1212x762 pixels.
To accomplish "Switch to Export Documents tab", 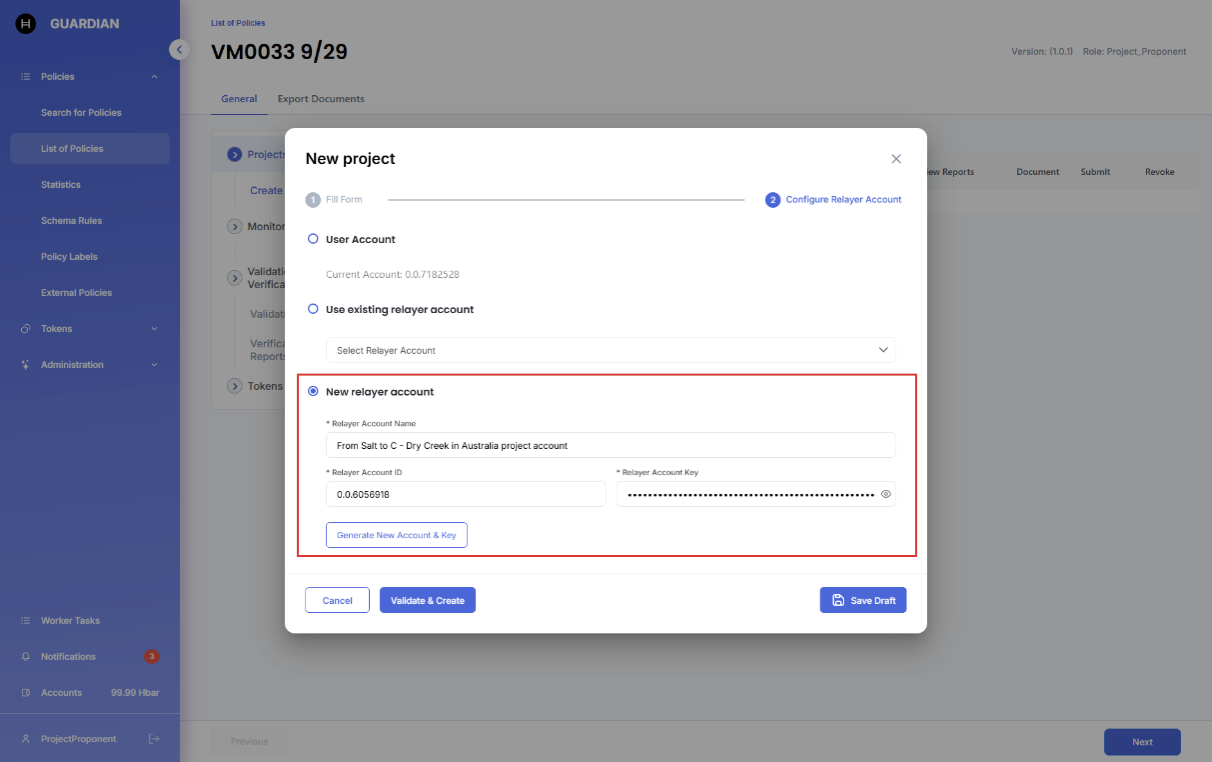I will 321,99.
